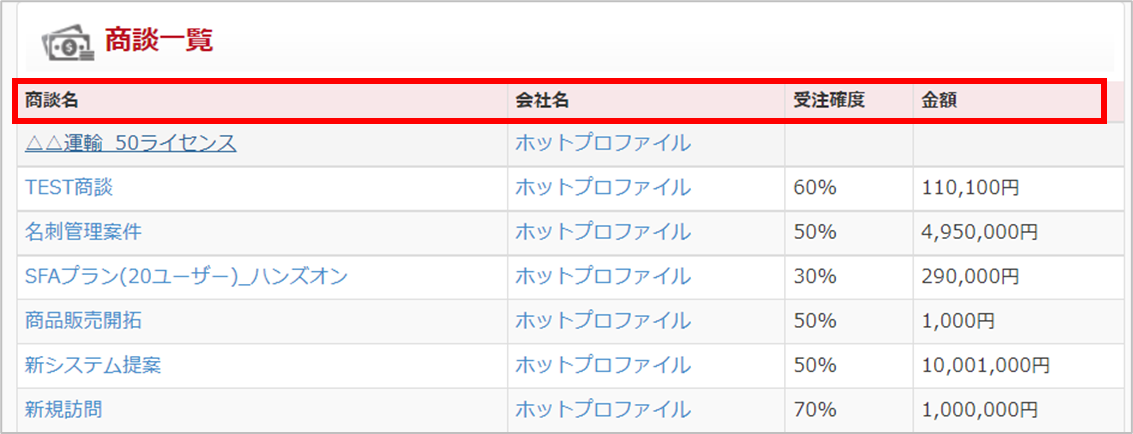Click the 商談名 column header

[x=51, y=100]
